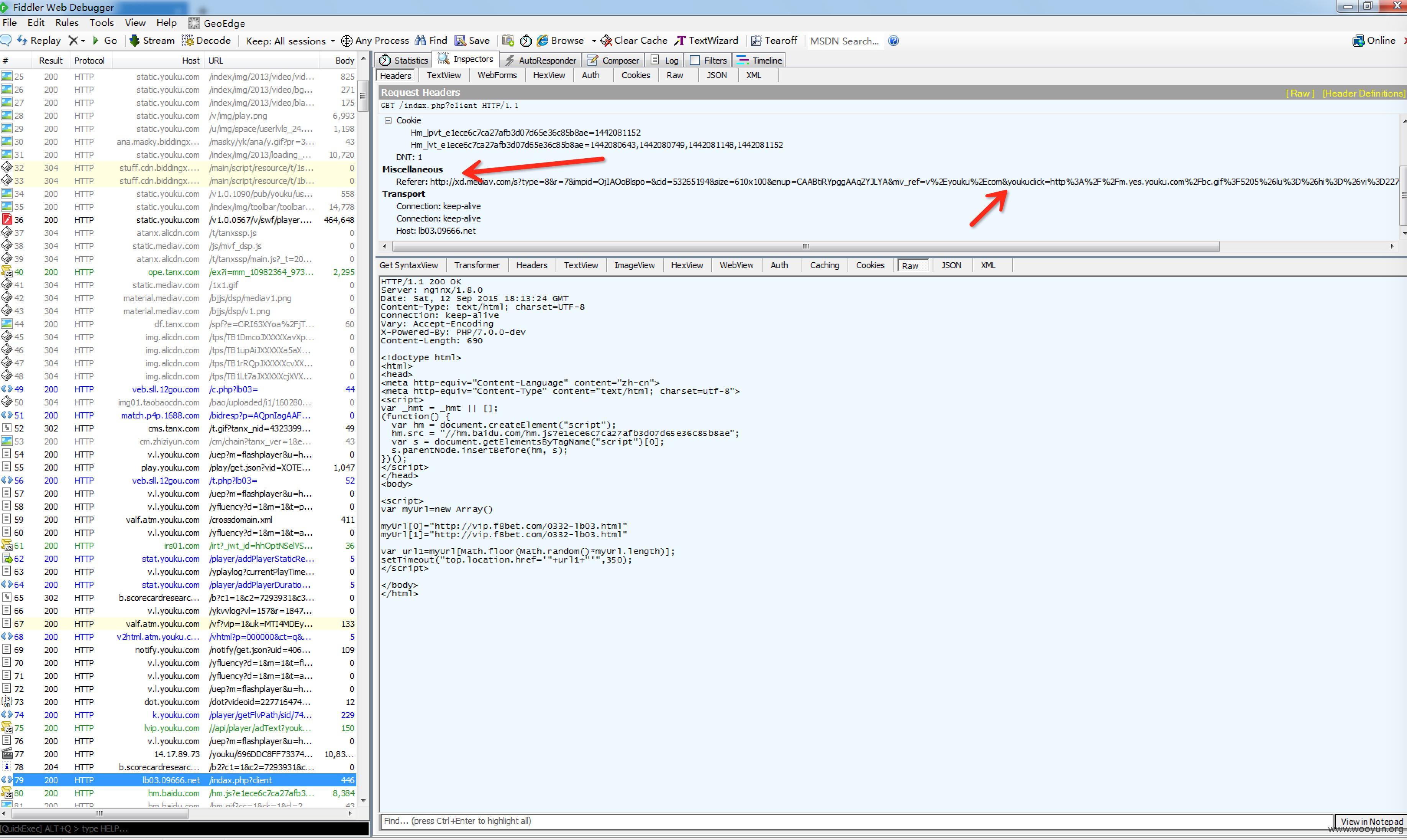1407x840 pixels.
Task: Click the Find text box in response pane
Action: coord(856,822)
